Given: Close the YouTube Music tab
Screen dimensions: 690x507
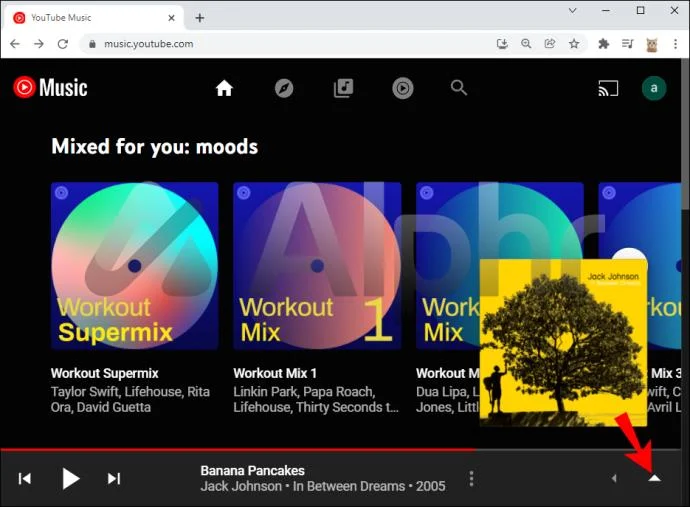Looking at the screenshot, I should coord(172,18).
